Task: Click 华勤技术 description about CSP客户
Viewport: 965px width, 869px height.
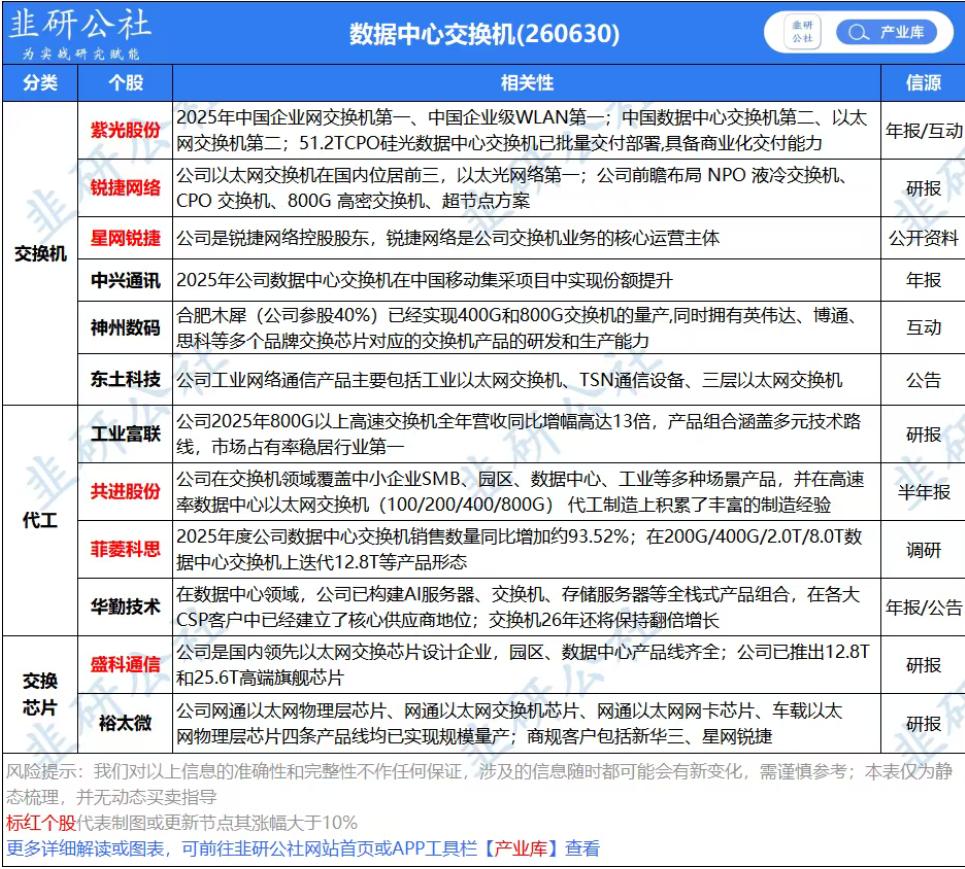Action: coord(518,607)
